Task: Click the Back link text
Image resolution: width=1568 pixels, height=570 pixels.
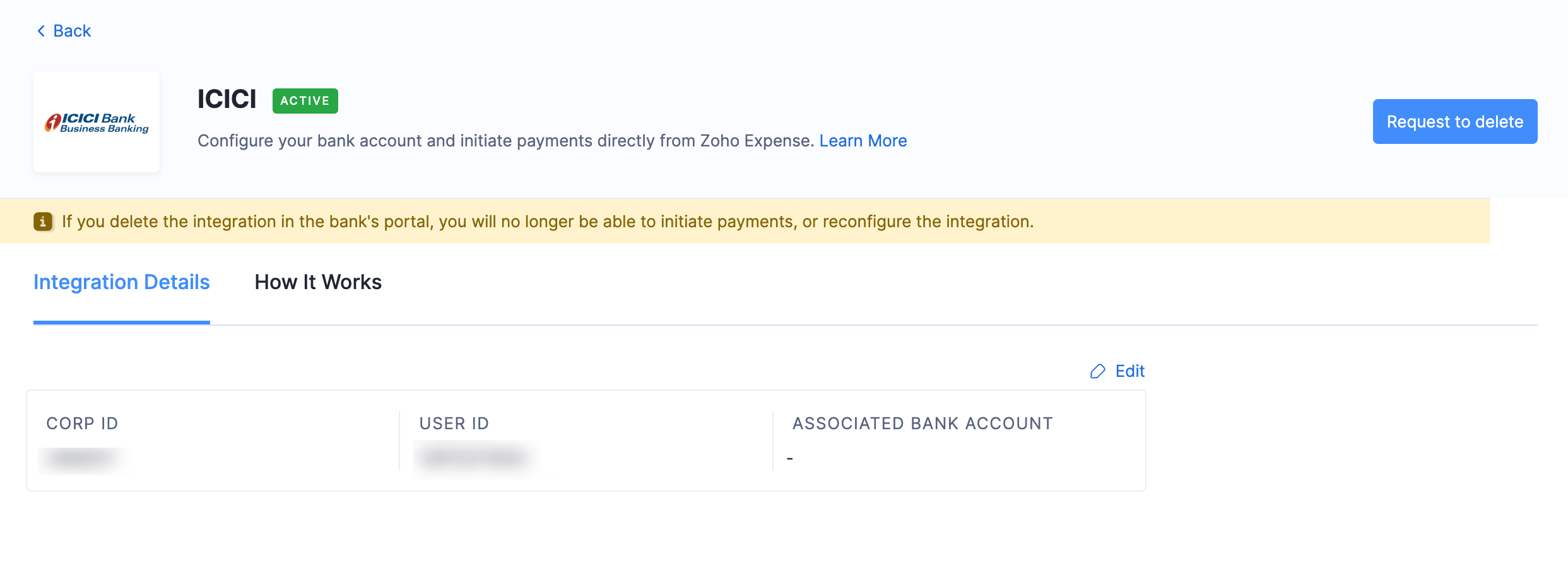Action: point(72,31)
